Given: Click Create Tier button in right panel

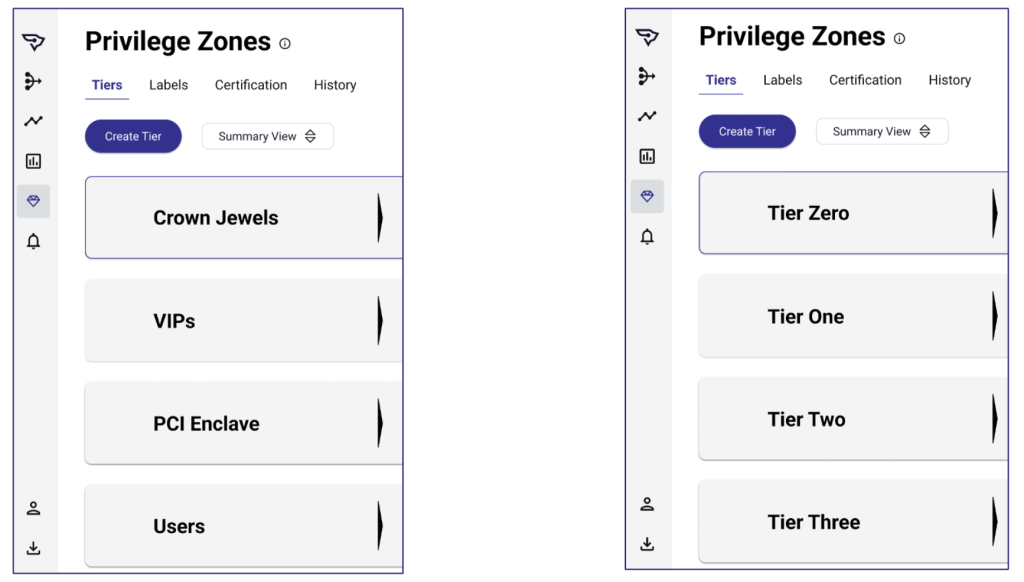Looking at the screenshot, I should (747, 131).
